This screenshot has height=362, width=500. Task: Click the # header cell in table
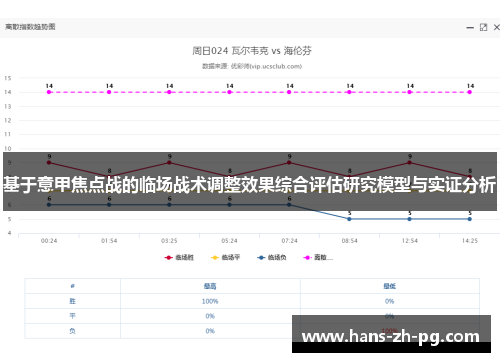click(72, 286)
